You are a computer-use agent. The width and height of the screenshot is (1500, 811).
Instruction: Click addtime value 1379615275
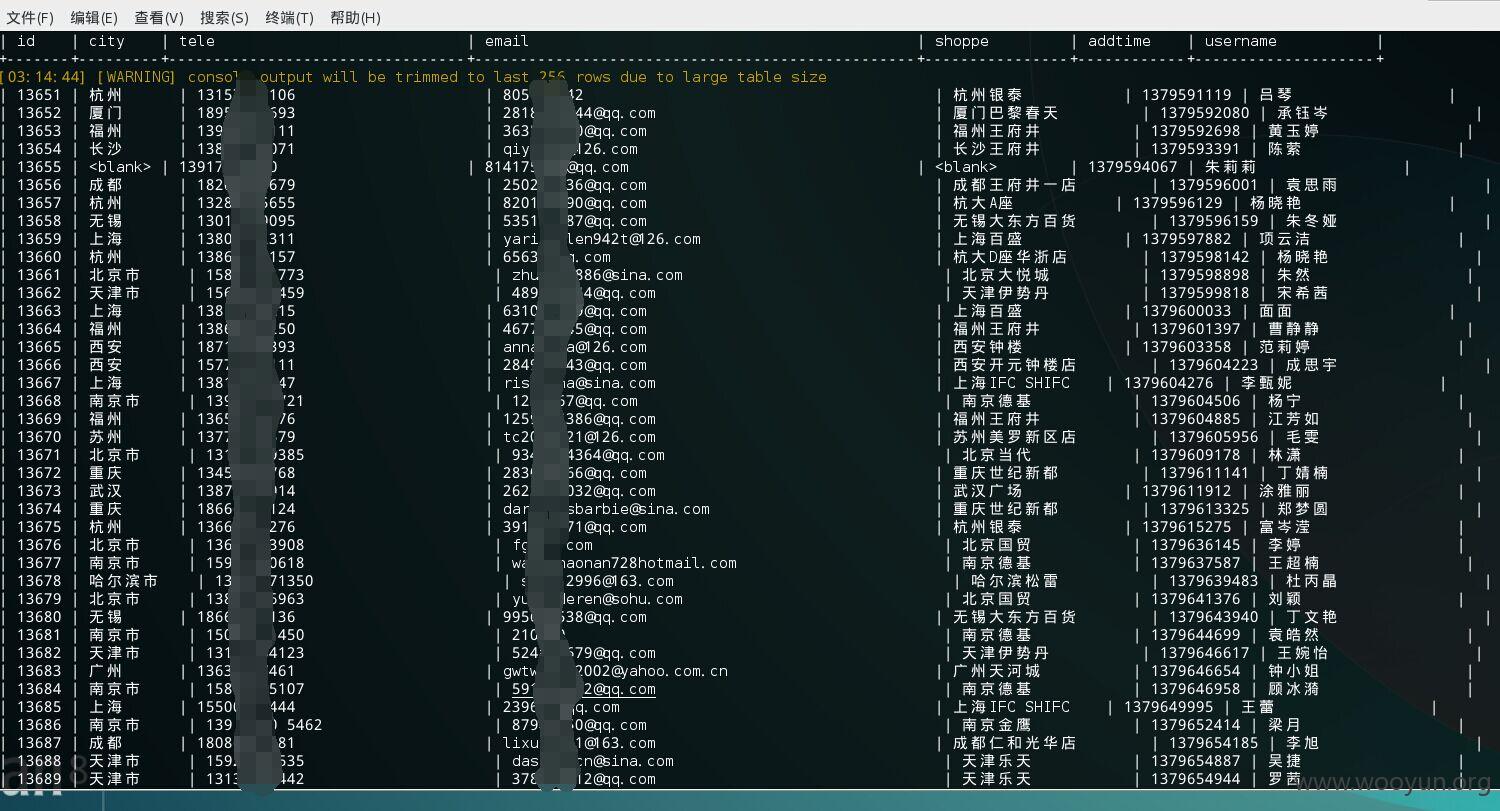point(1187,527)
